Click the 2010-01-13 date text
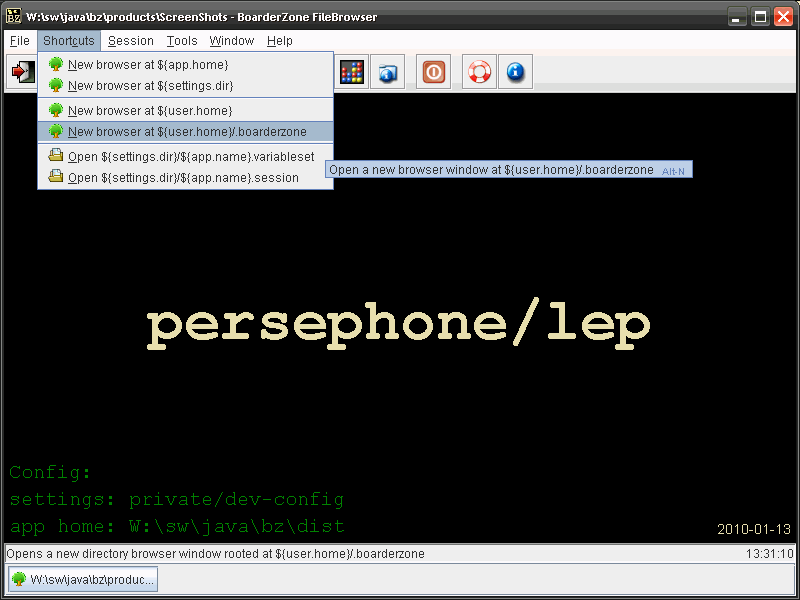Image resolution: width=800 pixels, height=600 pixels. click(x=754, y=529)
